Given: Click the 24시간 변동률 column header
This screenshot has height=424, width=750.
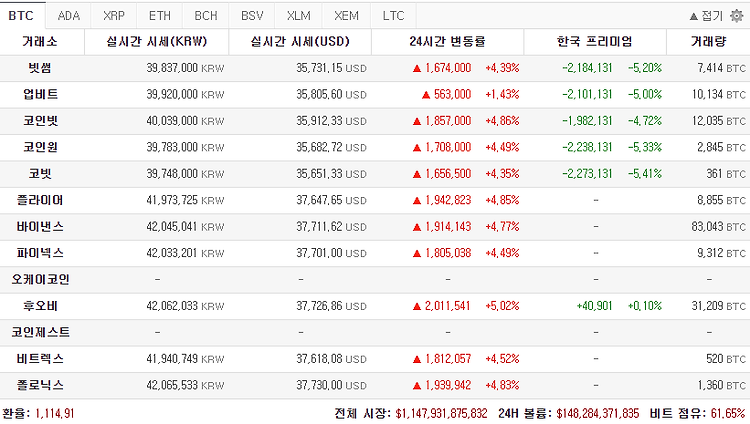Looking at the screenshot, I should (447, 42).
